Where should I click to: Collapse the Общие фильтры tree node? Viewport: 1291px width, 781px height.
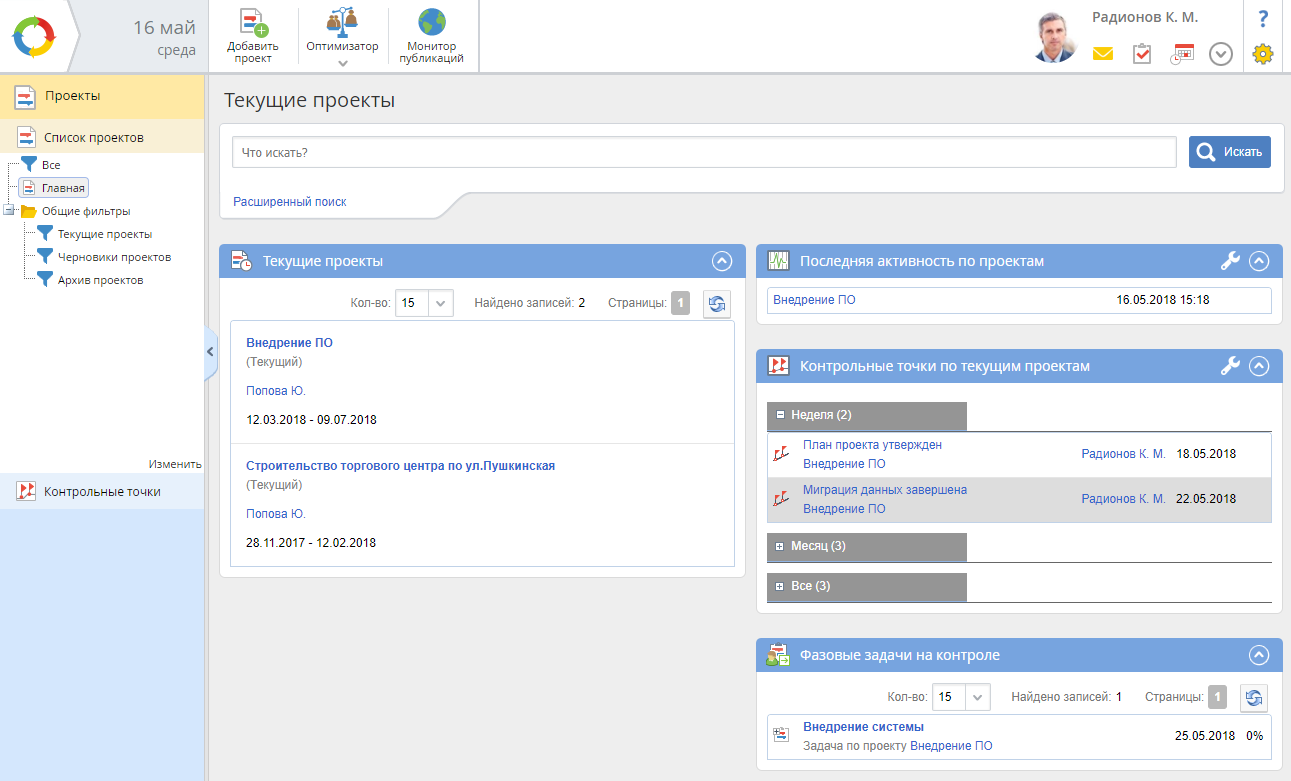[x=9, y=211]
